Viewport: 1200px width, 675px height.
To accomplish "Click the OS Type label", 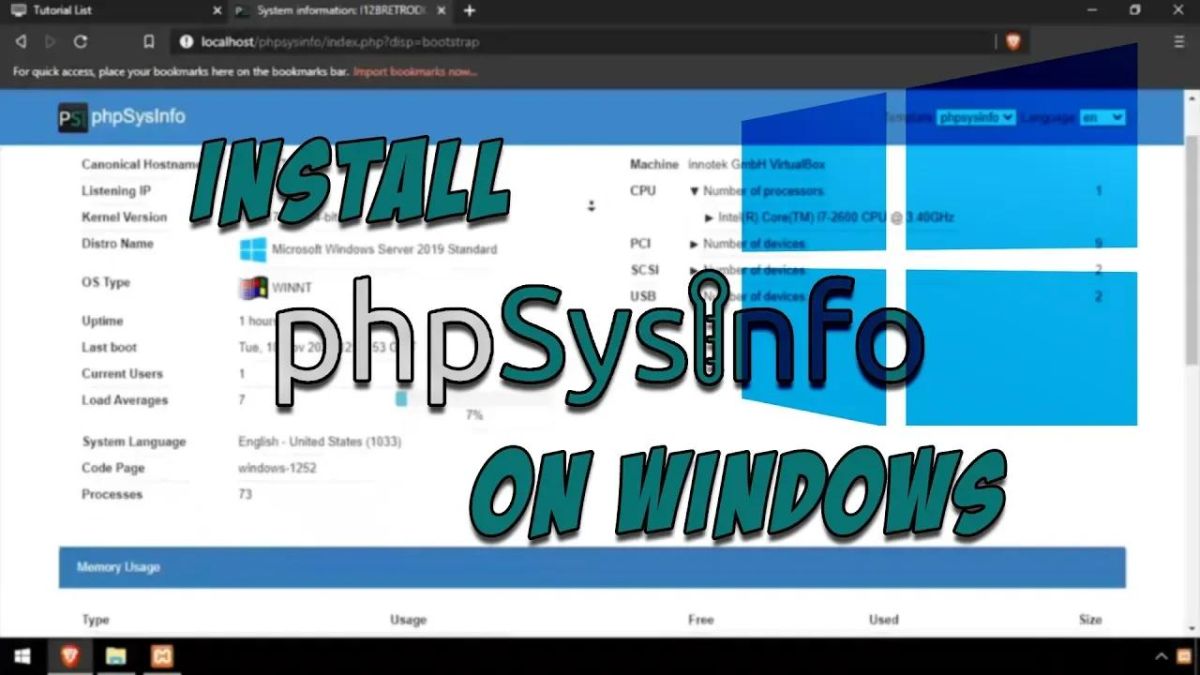I will (x=106, y=282).
